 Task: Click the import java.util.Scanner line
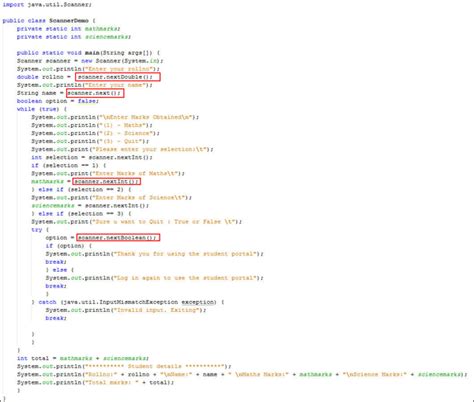(x=47, y=5)
